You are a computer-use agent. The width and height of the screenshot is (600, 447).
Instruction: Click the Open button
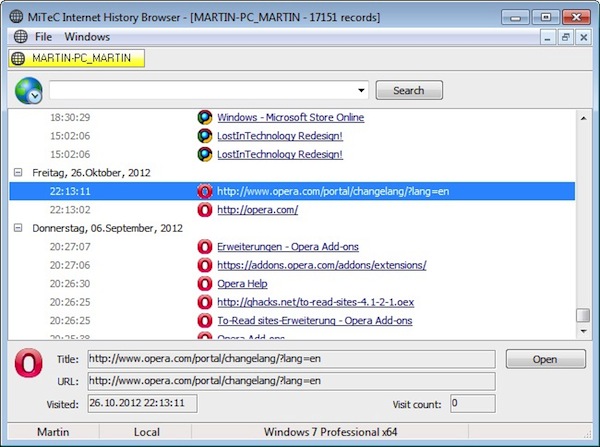[x=546, y=359]
